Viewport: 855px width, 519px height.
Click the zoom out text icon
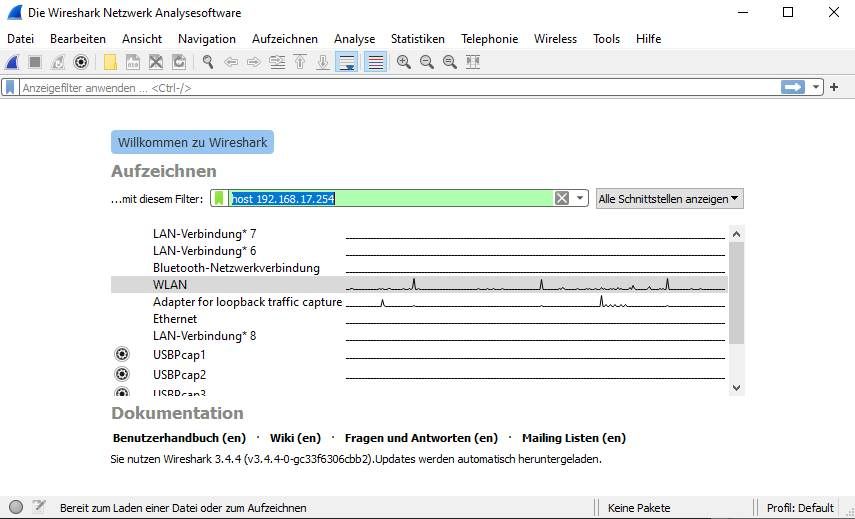click(x=427, y=62)
